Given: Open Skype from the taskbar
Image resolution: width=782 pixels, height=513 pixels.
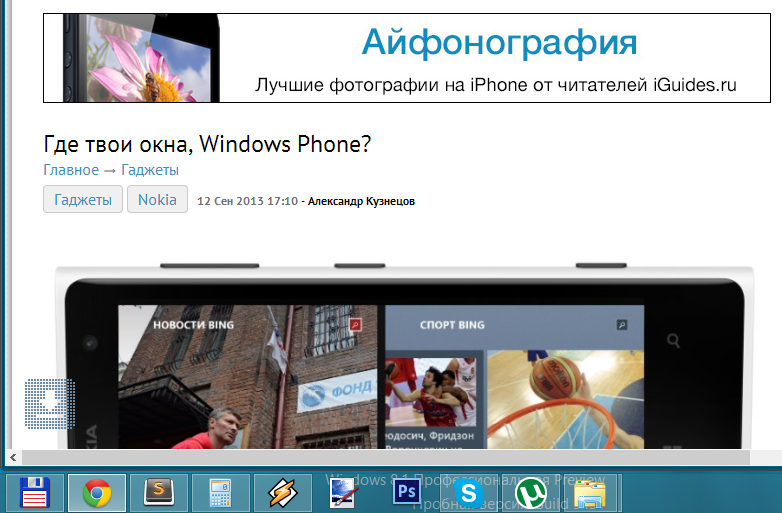Looking at the screenshot, I should pos(469,493).
